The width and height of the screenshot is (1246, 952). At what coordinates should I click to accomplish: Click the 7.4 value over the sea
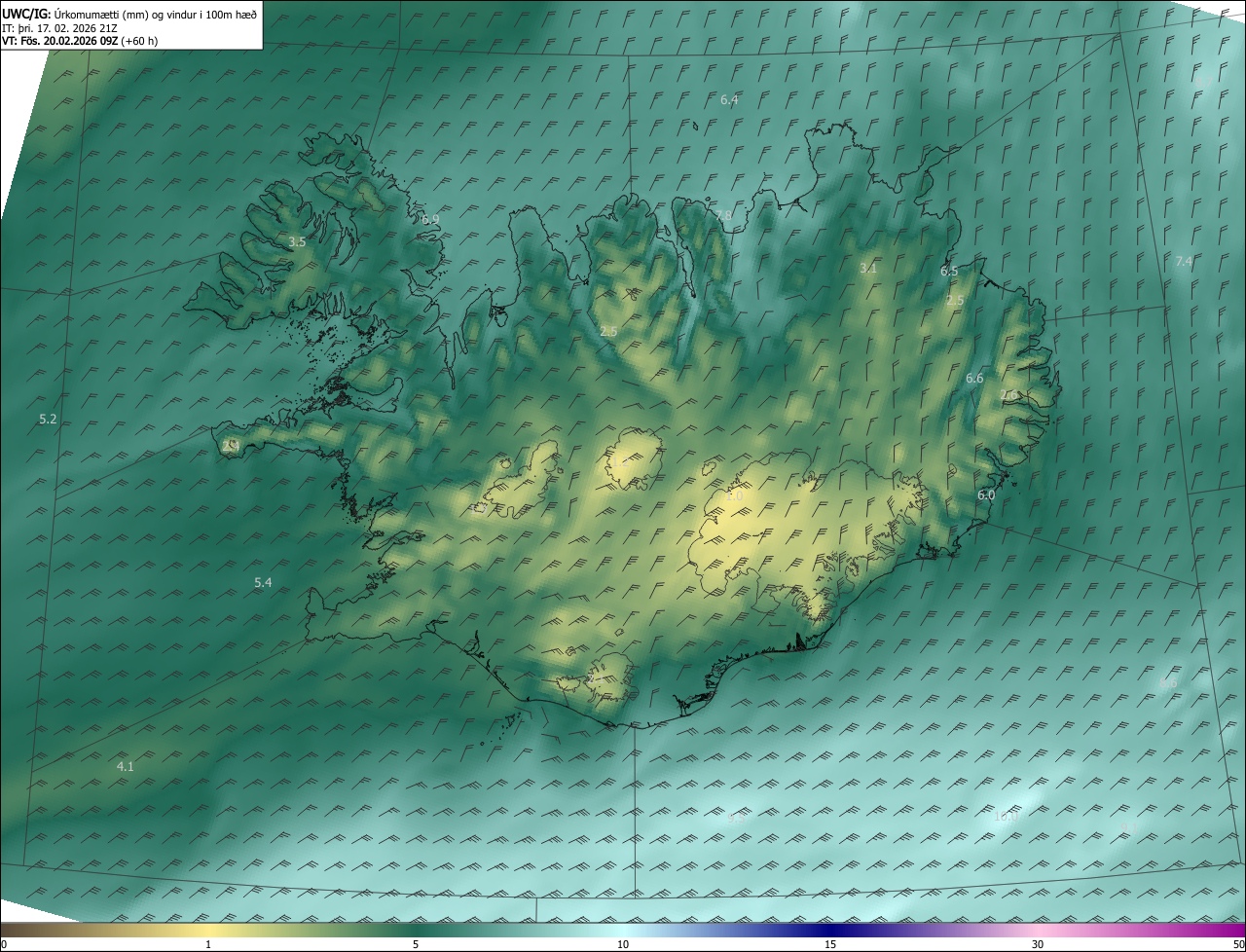click(x=1184, y=261)
